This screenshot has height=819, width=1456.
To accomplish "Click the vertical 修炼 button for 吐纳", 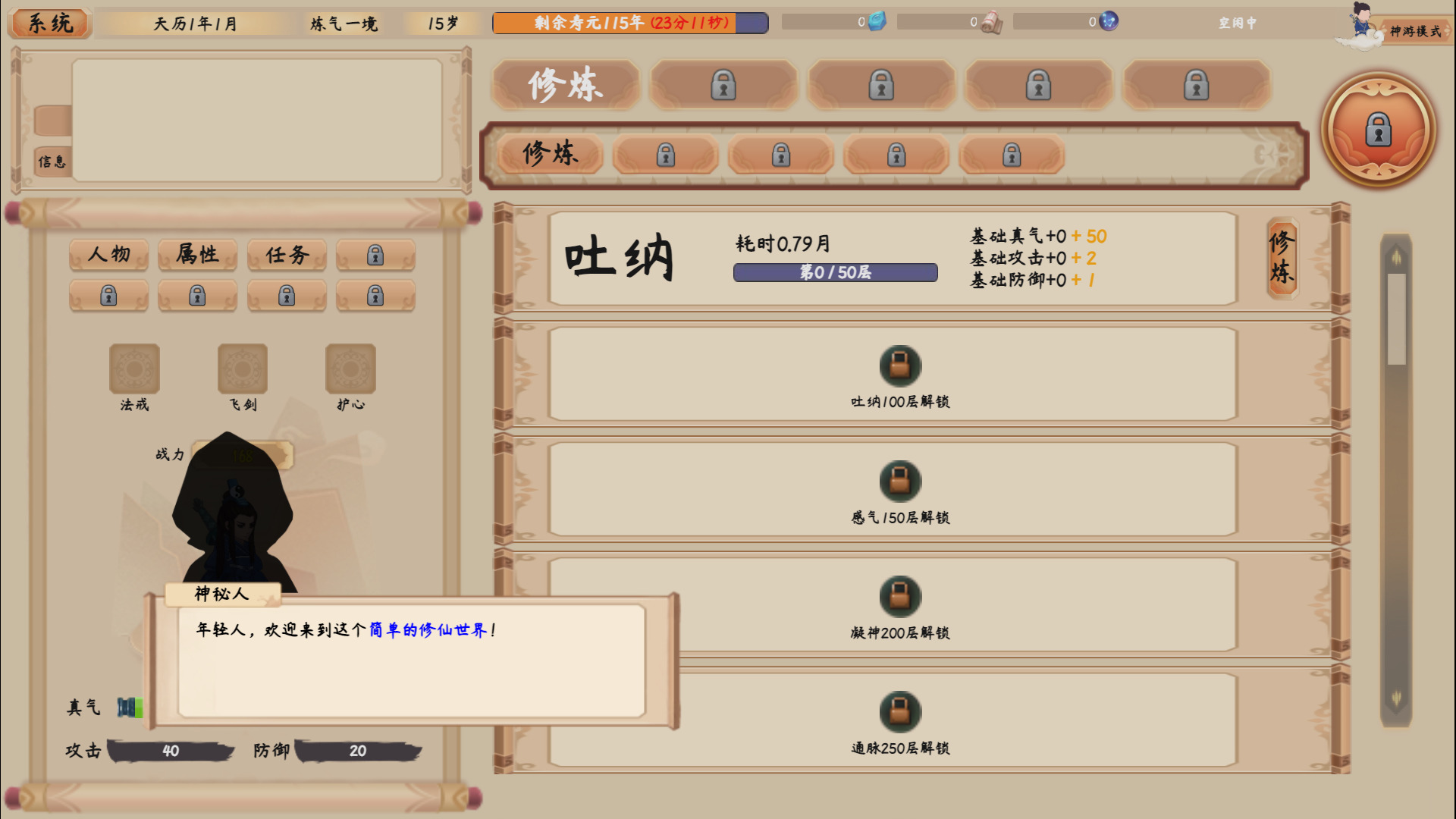I will [1282, 258].
